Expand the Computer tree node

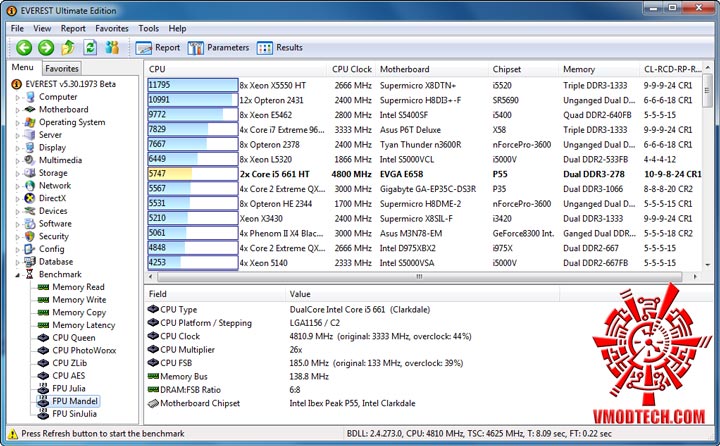pyautogui.click(x=18, y=97)
